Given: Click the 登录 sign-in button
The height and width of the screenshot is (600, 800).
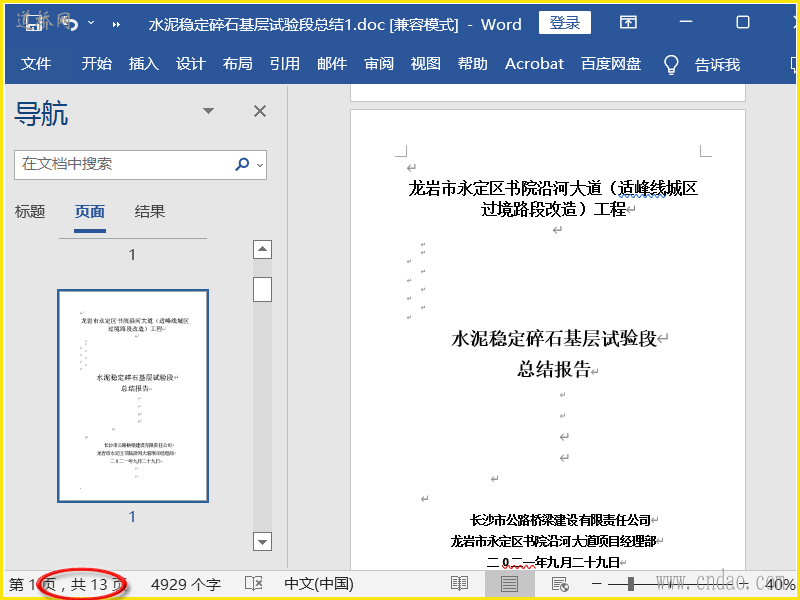Looking at the screenshot, I should (x=565, y=22).
